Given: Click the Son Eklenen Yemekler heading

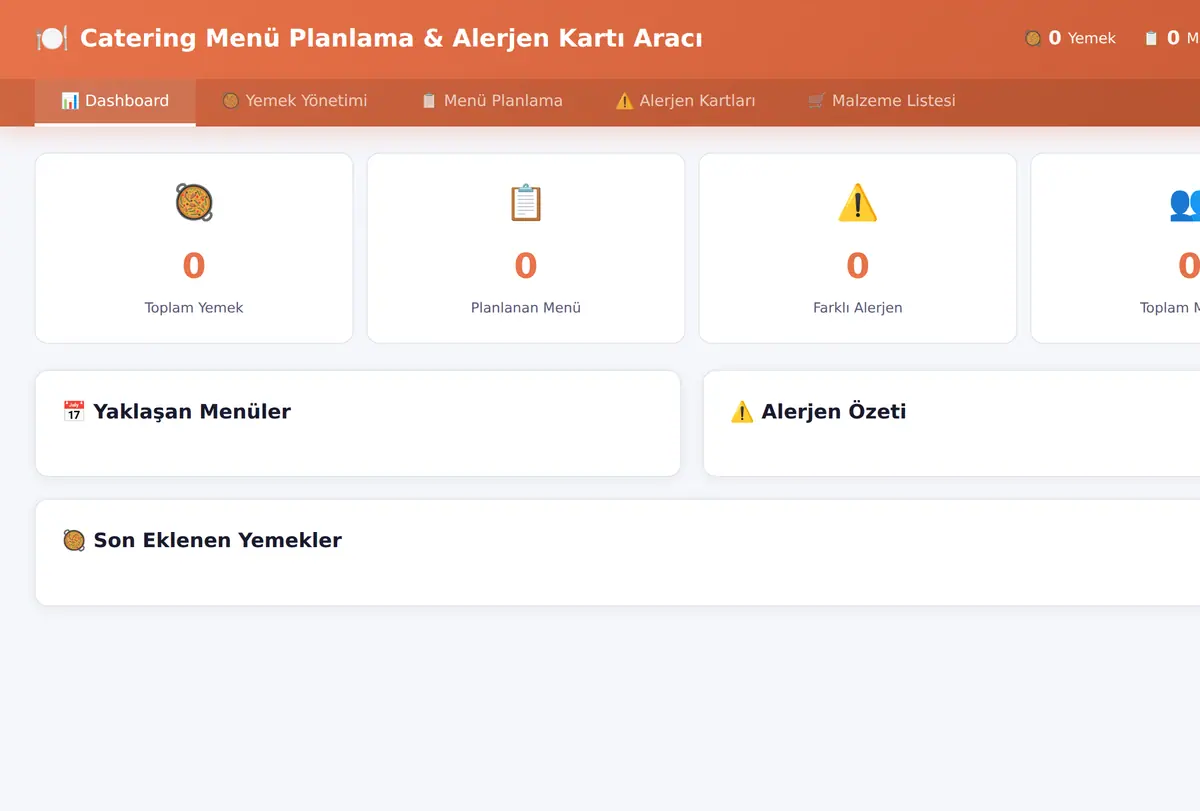Looking at the screenshot, I should click(x=218, y=540).
